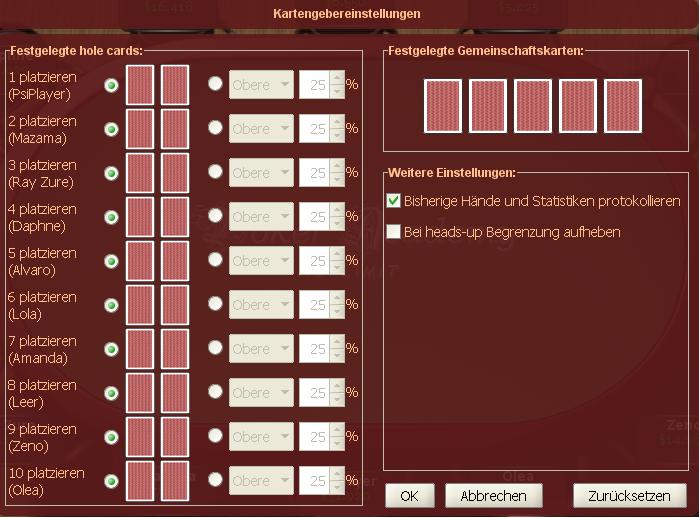The height and width of the screenshot is (518, 700).
Task: Pick first hole card for seat 5 Alvaro
Action: tap(140, 261)
